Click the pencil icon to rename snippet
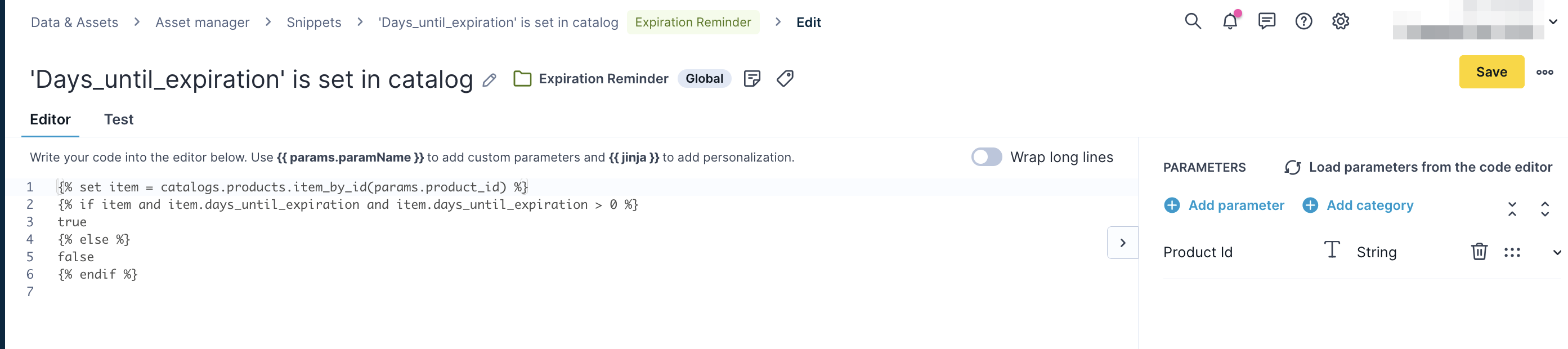Viewport: 1568px width, 349px height. (x=490, y=80)
